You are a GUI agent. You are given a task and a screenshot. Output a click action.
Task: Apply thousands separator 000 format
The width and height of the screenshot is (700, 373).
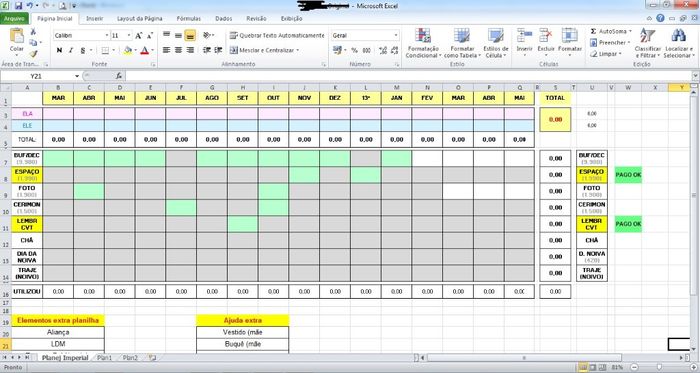[367, 50]
